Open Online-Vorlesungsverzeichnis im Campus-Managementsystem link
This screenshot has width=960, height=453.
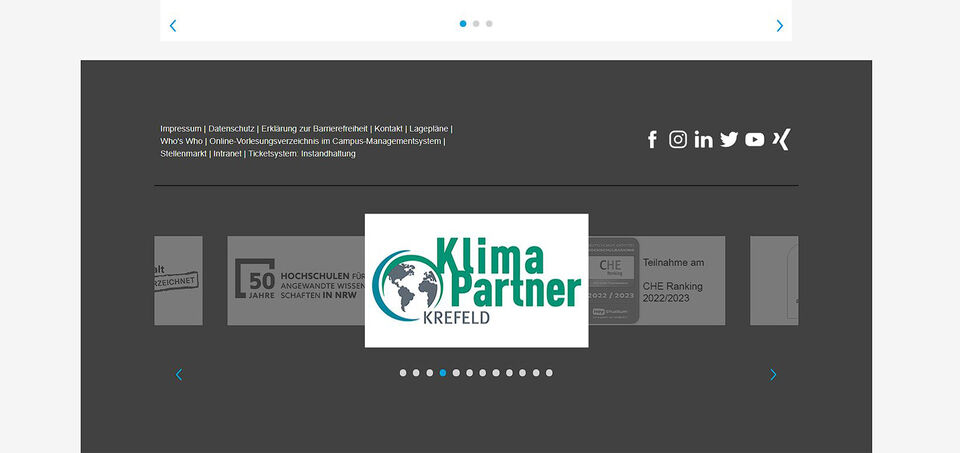(325, 141)
